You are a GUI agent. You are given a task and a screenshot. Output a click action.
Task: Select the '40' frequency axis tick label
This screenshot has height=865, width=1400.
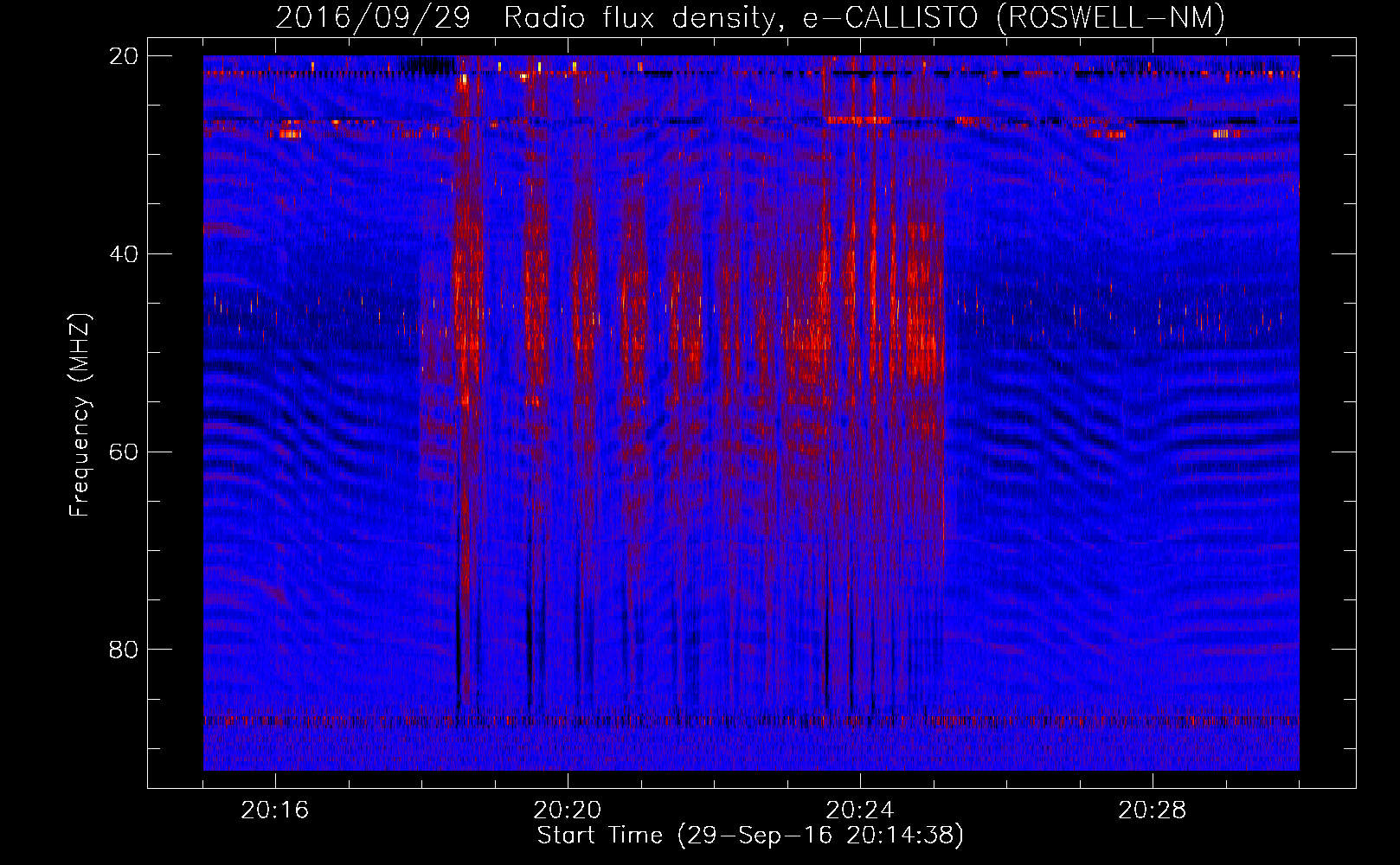(x=124, y=254)
